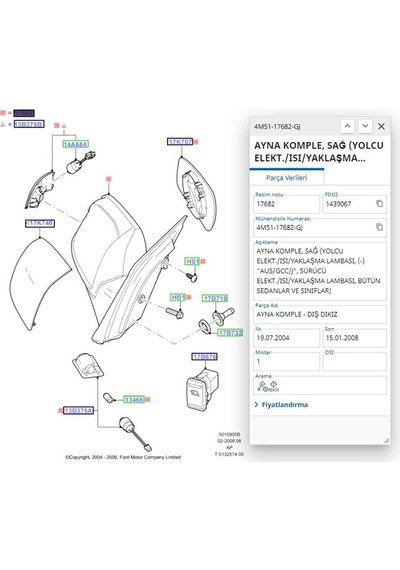Click the Son date 15.01.2008
The height and width of the screenshot is (570, 400).
click(355, 338)
